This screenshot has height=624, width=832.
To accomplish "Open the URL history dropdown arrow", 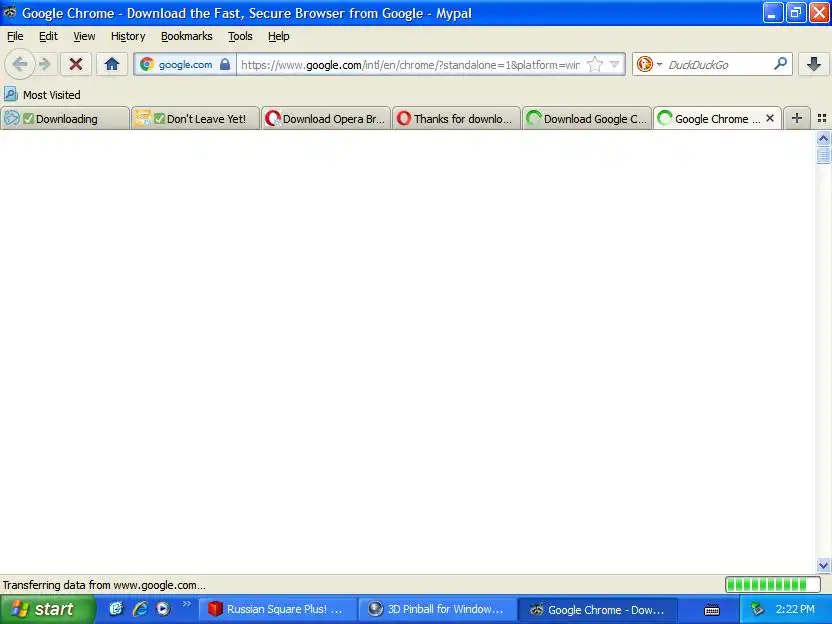I will [x=614, y=65].
